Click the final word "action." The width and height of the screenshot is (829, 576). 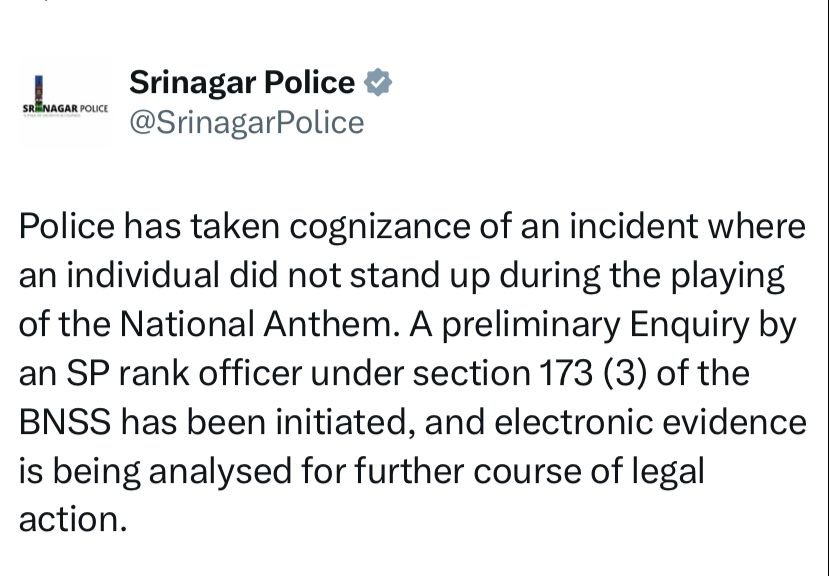point(73,520)
